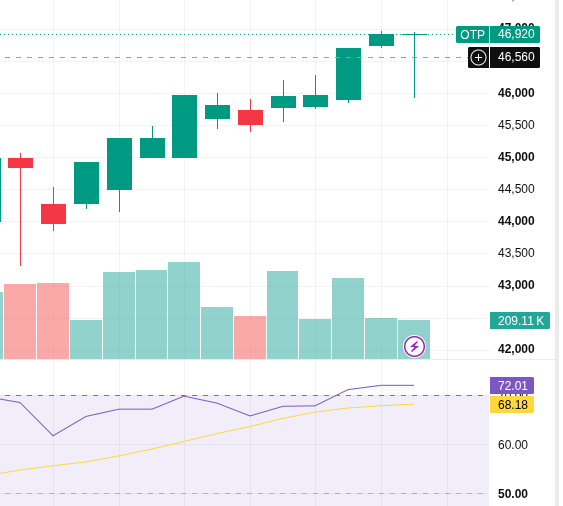Click the 46,000 price axis label
Image resolution: width=563 pixels, height=506 pixels.
pyautogui.click(x=516, y=93)
